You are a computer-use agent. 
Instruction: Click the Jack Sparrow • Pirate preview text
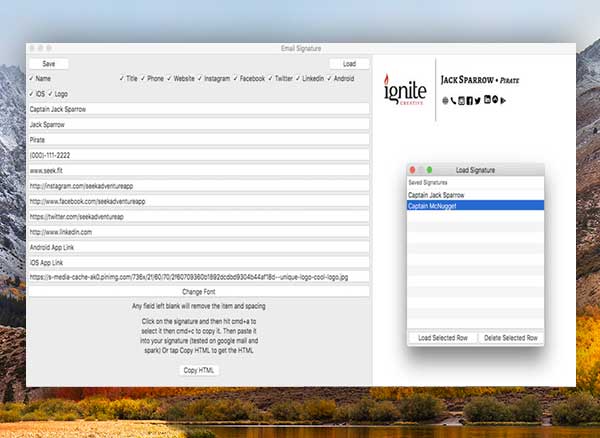click(x=480, y=80)
